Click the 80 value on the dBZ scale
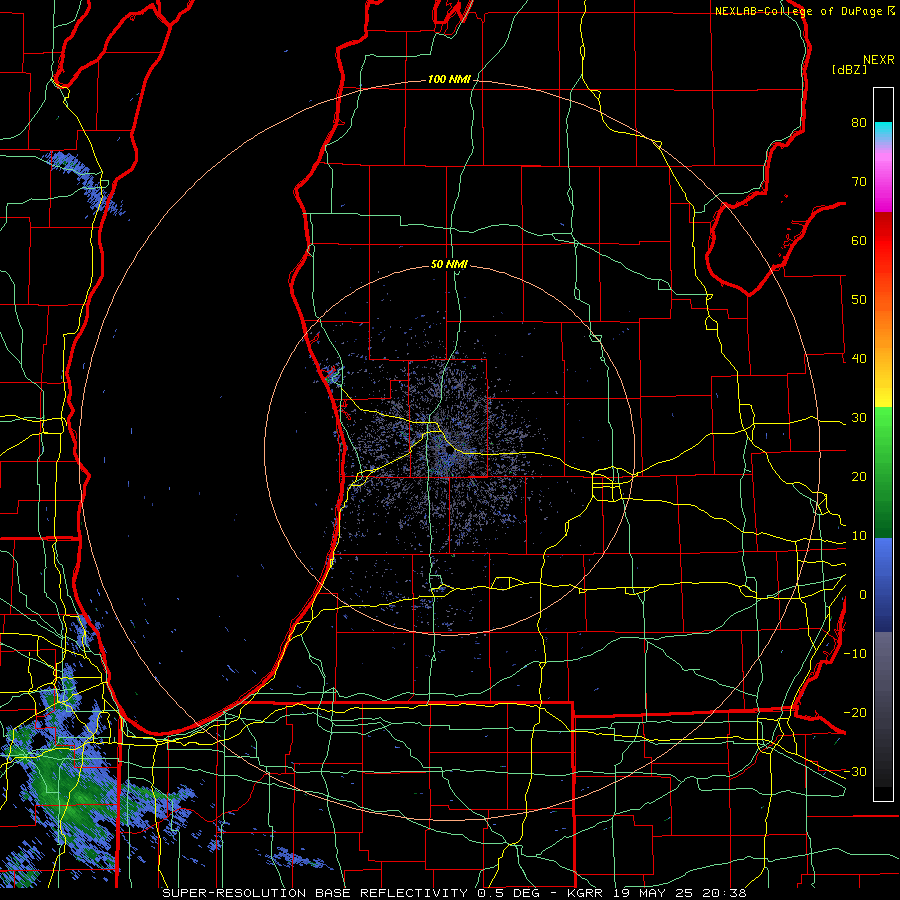Image resolution: width=900 pixels, height=900 pixels. [859, 122]
